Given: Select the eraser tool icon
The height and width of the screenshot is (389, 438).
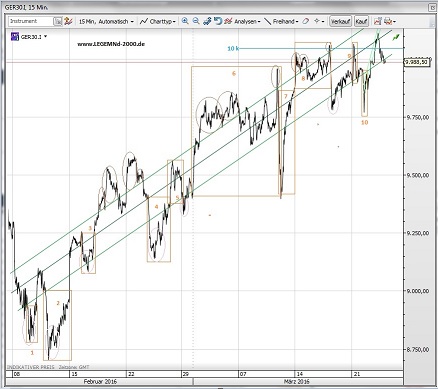Looking at the screenshot, I should [x=305, y=21].
